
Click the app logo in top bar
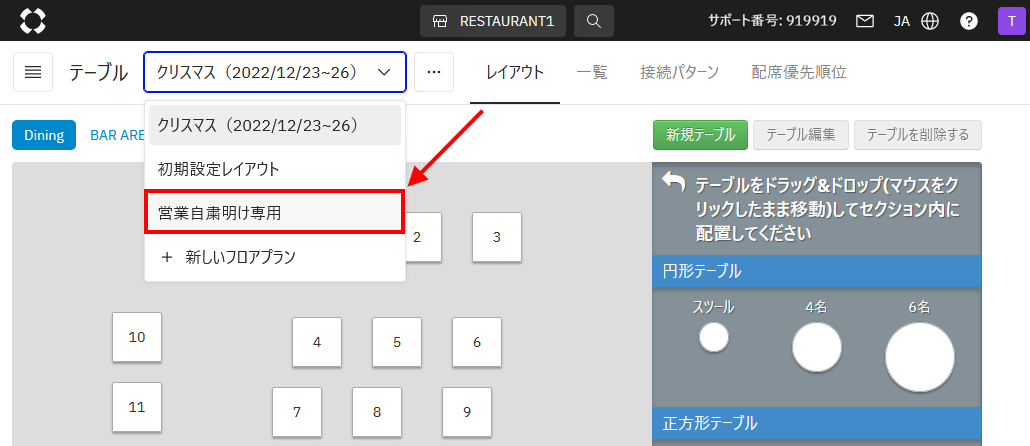pos(33,21)
